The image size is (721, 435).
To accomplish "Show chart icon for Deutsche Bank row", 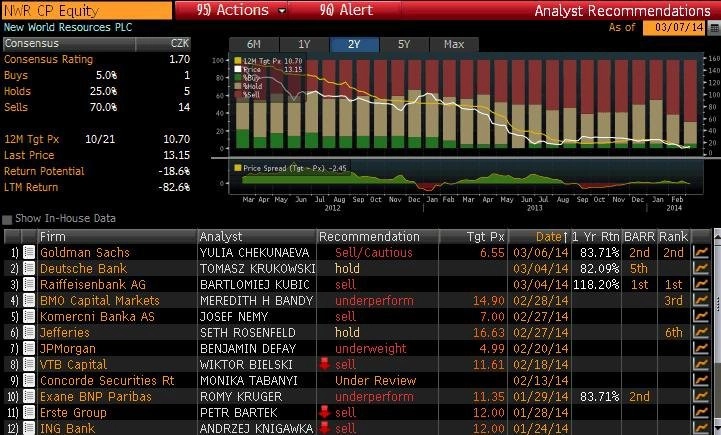I will (701, 269).
